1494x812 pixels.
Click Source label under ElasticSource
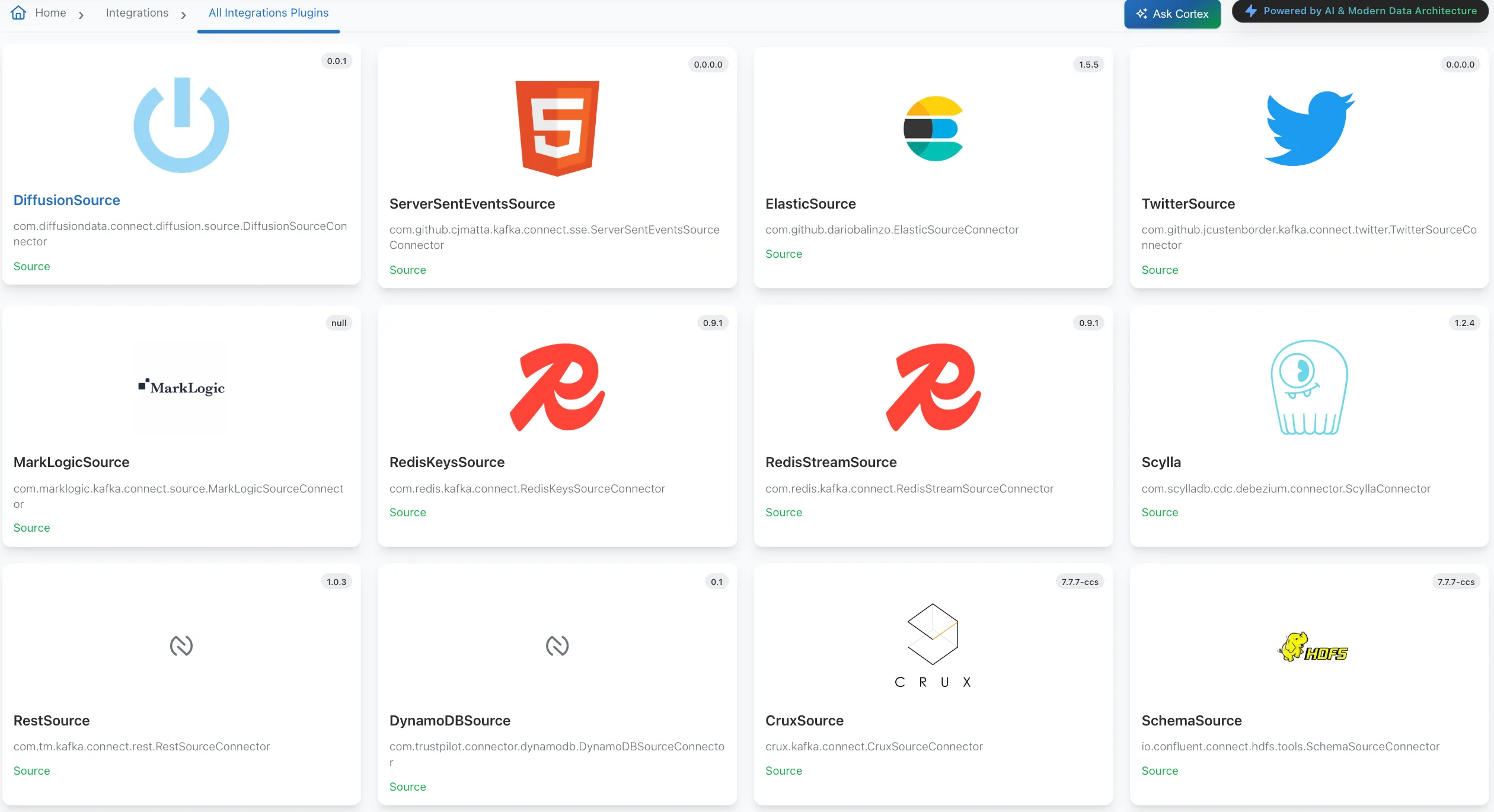pyautogui.click(x=784, y=254)
